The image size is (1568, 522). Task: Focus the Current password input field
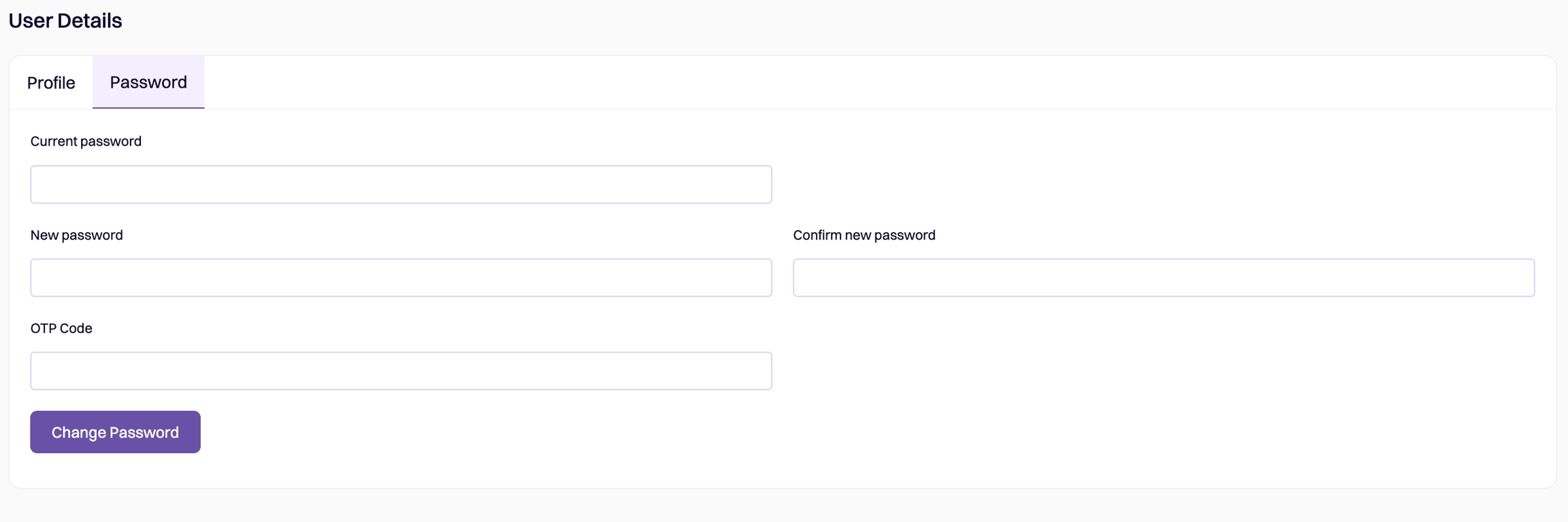[401, 184]
